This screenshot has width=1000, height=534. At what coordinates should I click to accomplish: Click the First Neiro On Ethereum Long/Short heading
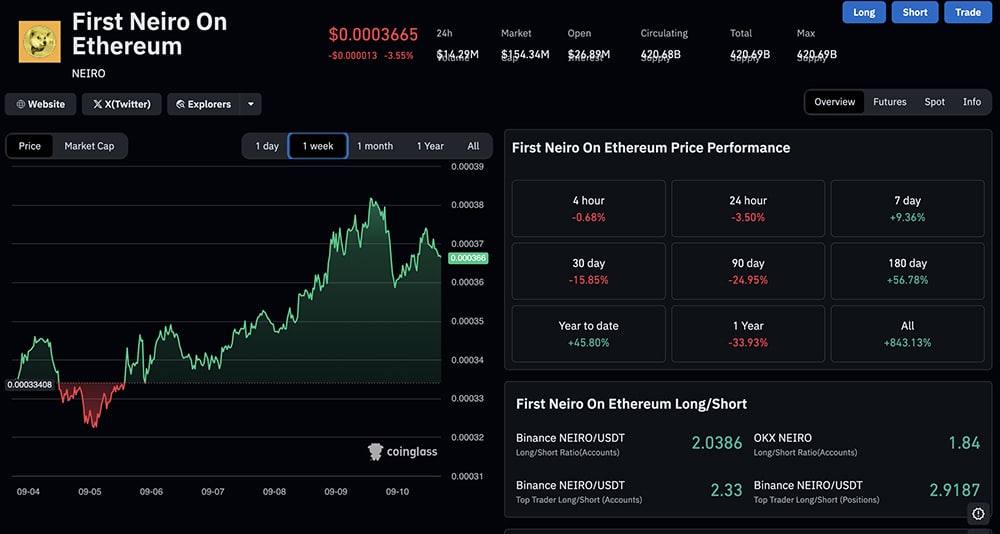pos(631,404)
